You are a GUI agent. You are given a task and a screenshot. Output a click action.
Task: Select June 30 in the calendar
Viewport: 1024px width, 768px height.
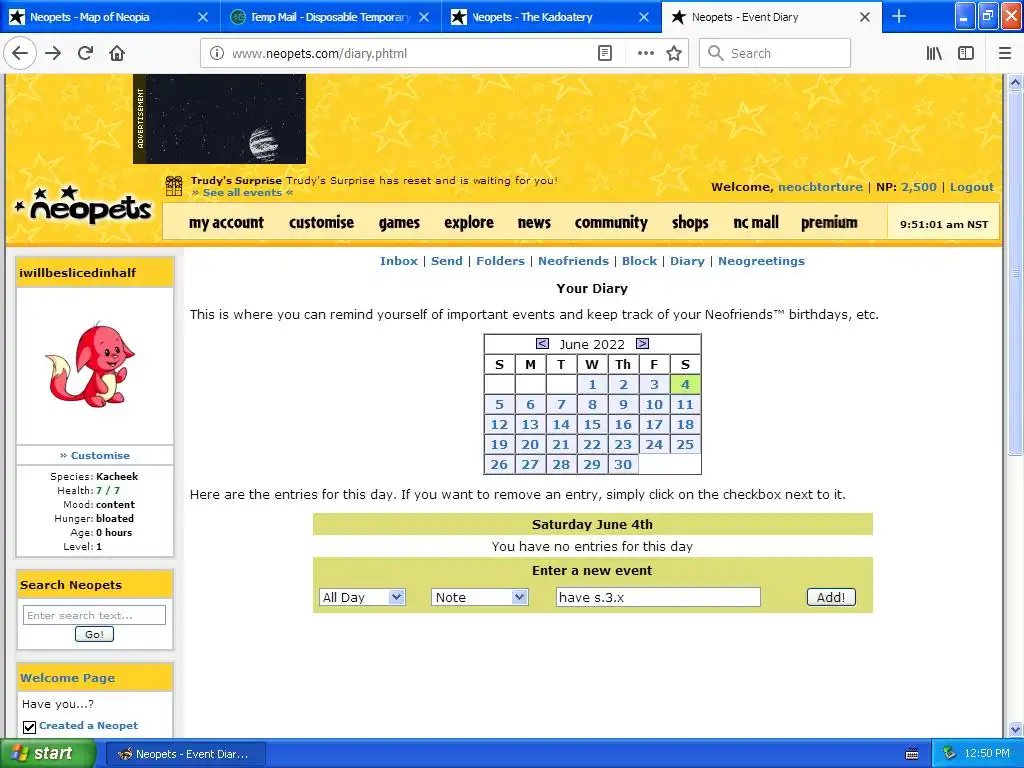tap(622, 464)
